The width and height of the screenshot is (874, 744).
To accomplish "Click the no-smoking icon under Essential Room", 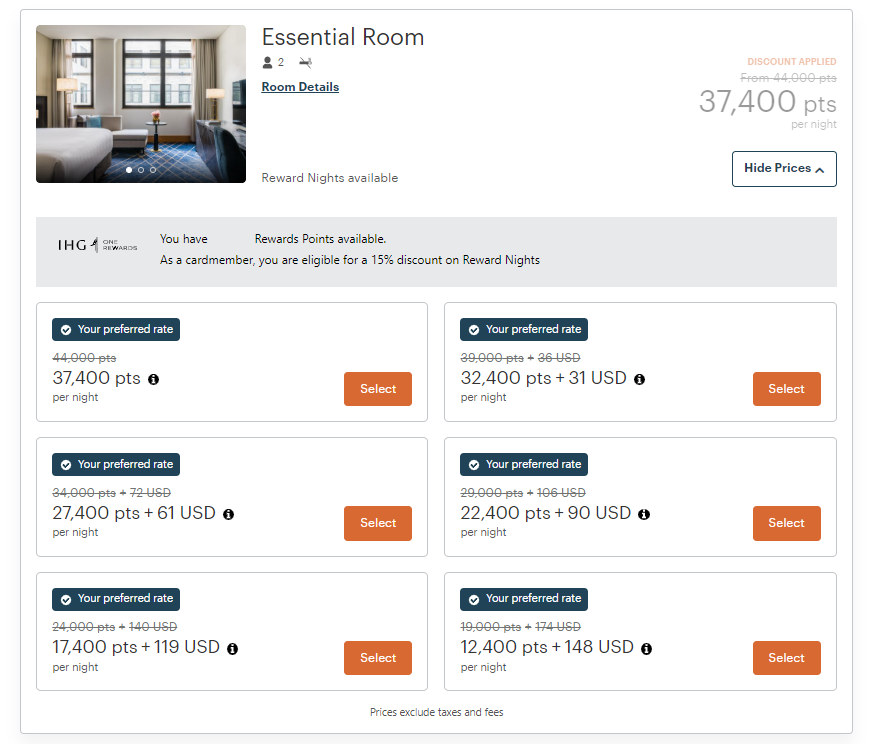I will [305, 62].
